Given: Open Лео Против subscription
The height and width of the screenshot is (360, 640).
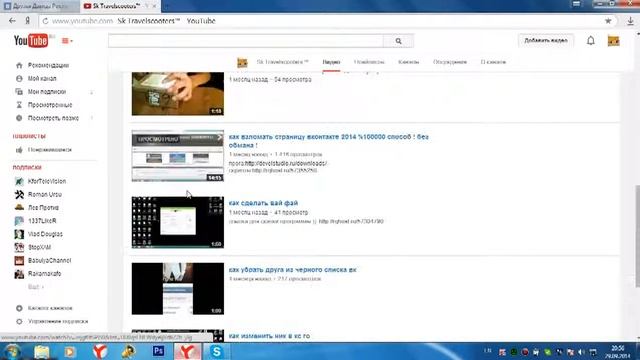Looking at the screenshot, I should [43, 208].
